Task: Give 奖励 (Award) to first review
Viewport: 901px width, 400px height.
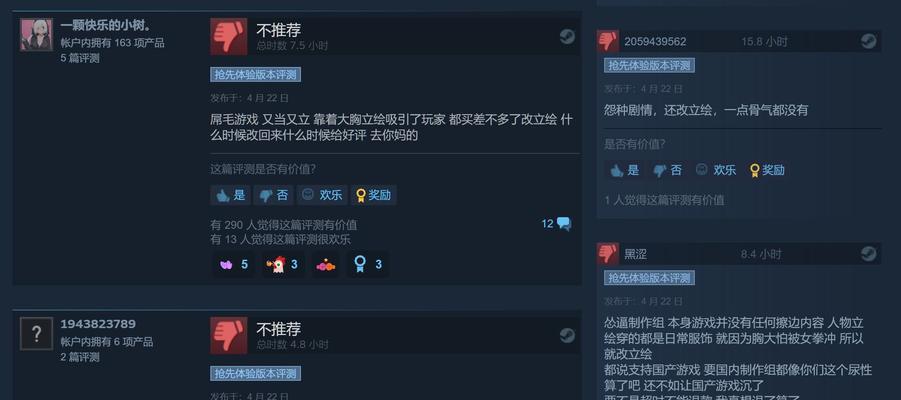Action: (374, 195)
